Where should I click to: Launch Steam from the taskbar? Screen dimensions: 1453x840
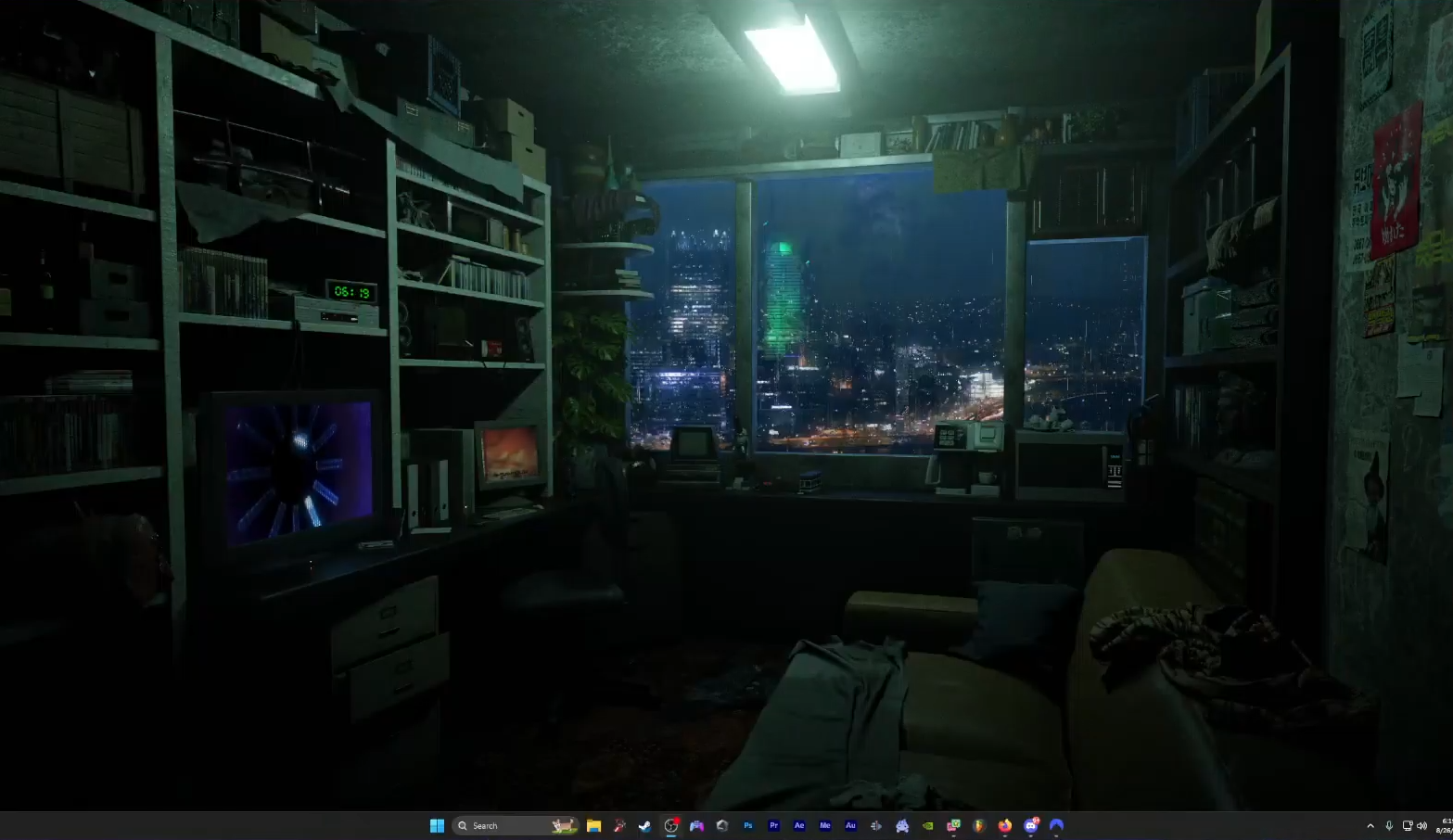(645, 825)
